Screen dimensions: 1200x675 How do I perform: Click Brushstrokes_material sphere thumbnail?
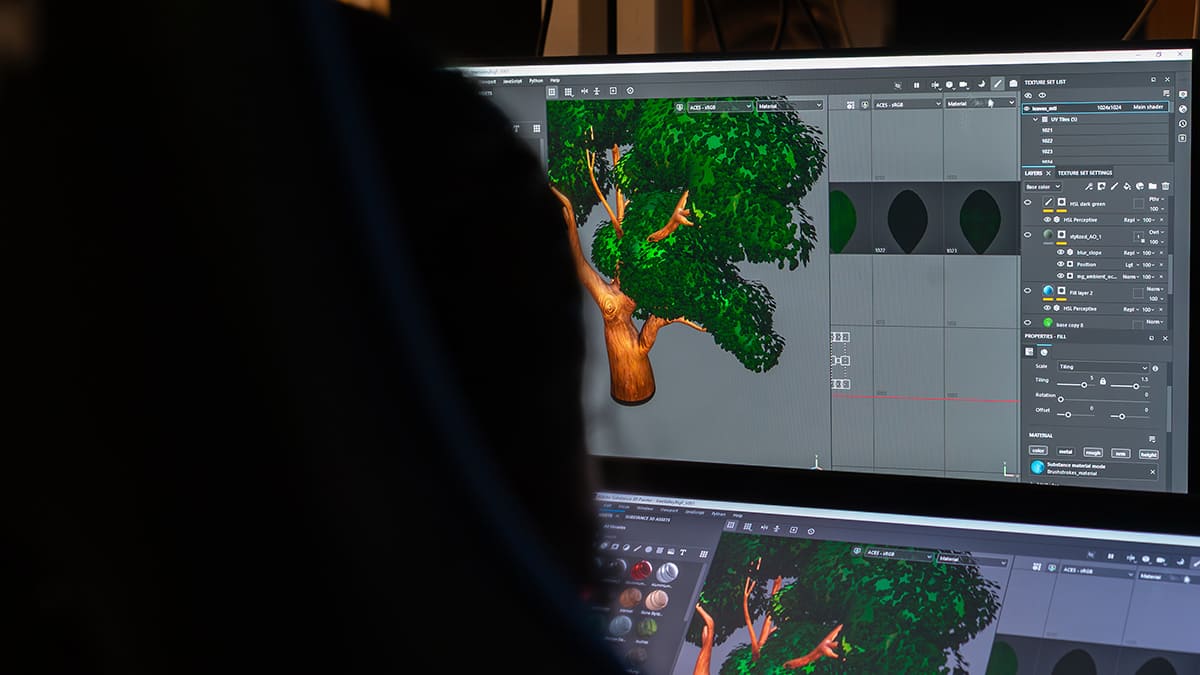1038,467
